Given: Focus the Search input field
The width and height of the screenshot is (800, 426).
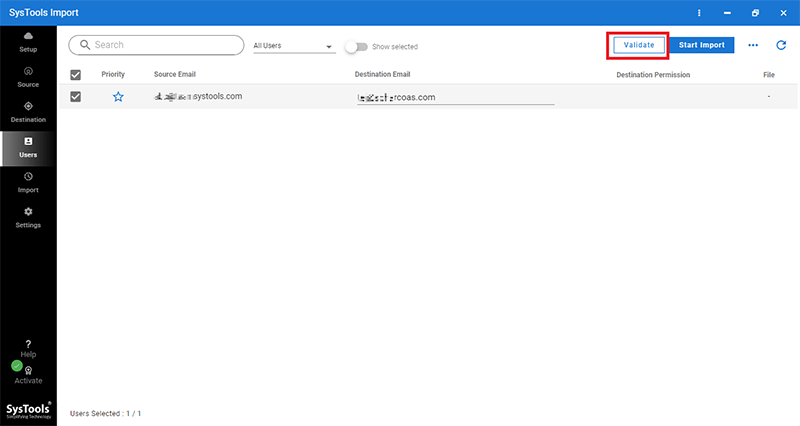Looking at the screenshot, I should tap(156, 45).
